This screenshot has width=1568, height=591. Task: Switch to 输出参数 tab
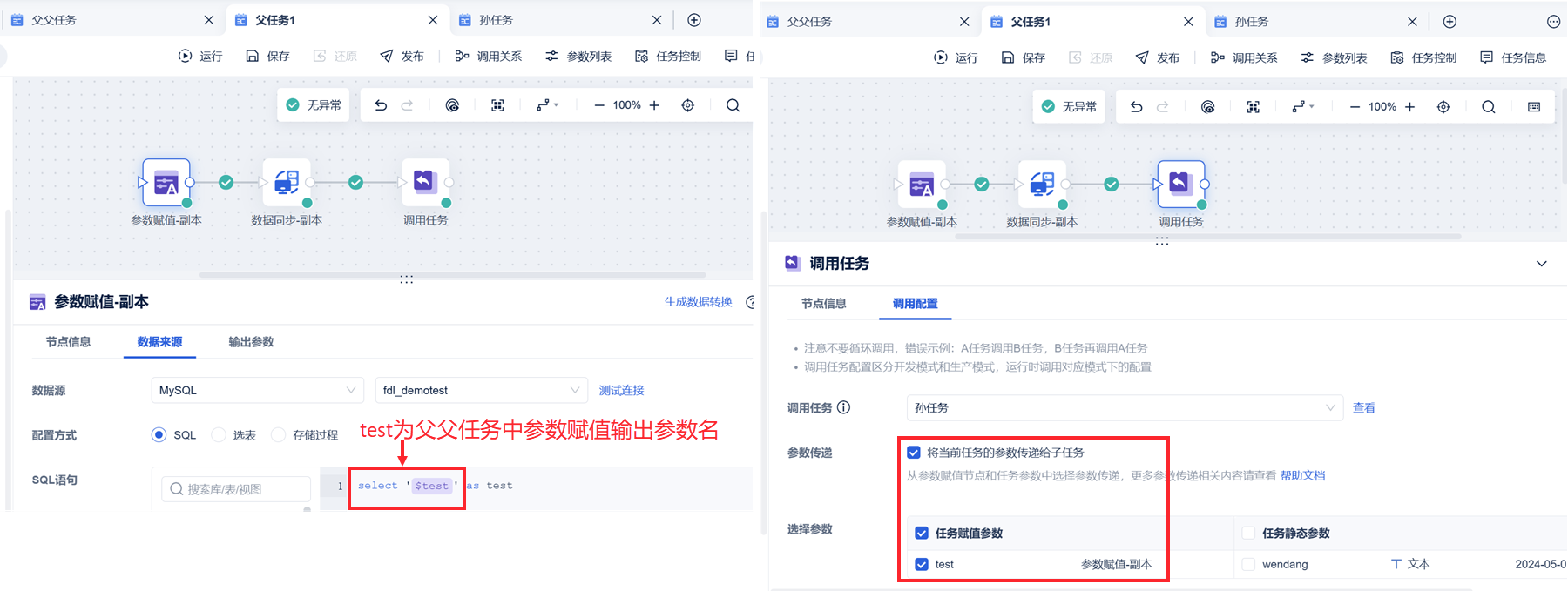click(x=251, y=342)
